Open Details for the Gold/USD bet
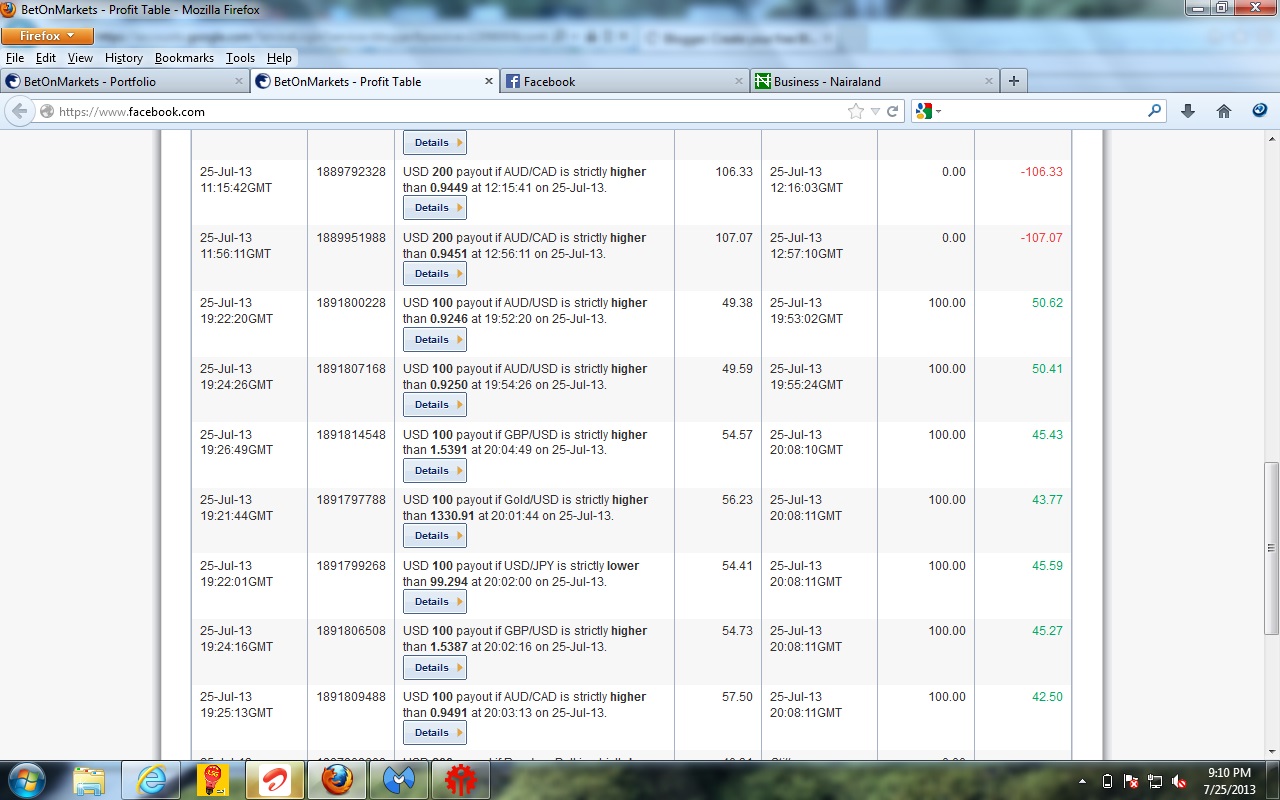The height and width of the screenshot is (800, 1280). point(435,536)
